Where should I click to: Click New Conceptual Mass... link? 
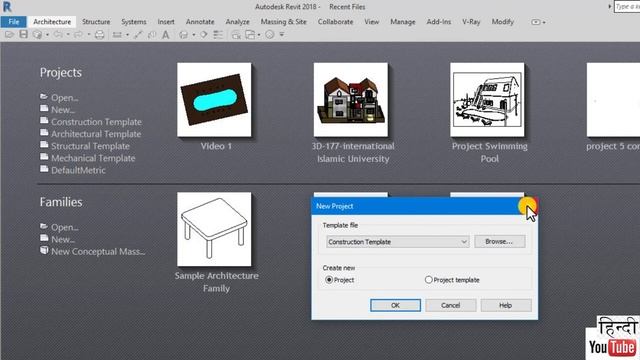pos(98,251)
